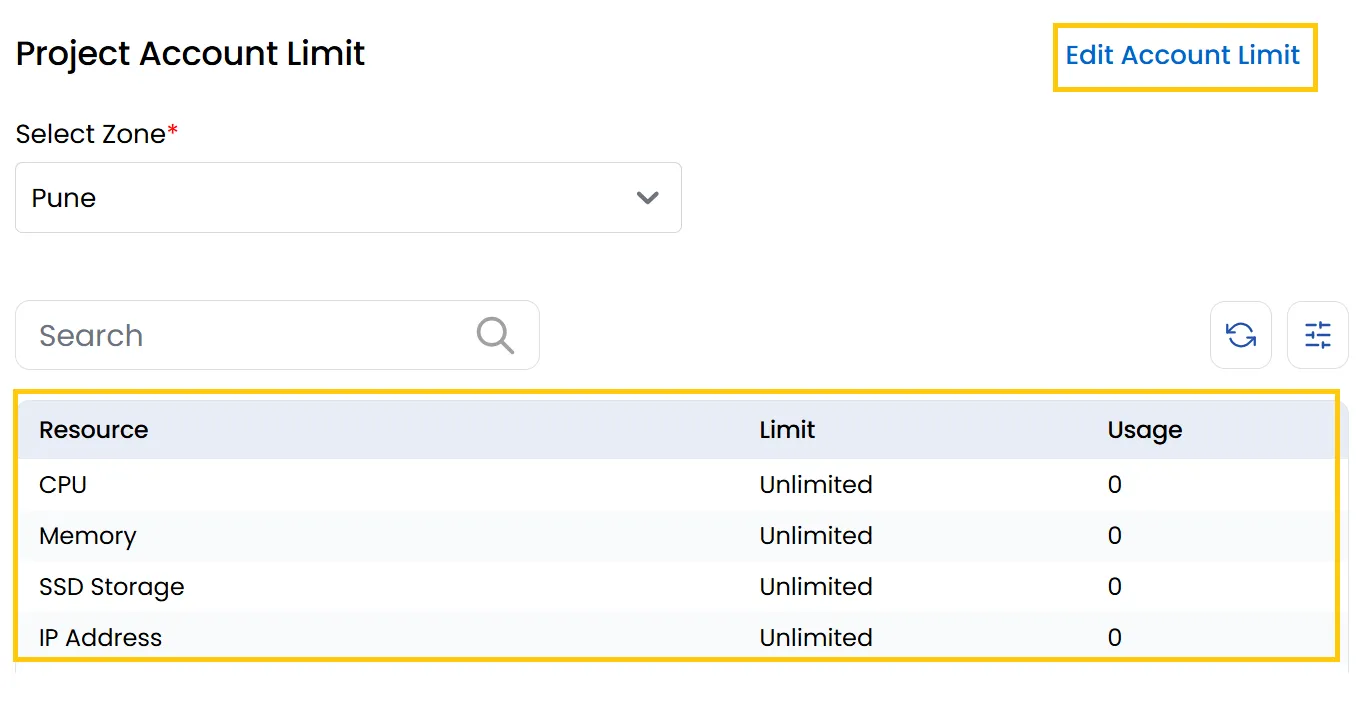Click the Project Account Limit heading

click(x=191, y=54)
